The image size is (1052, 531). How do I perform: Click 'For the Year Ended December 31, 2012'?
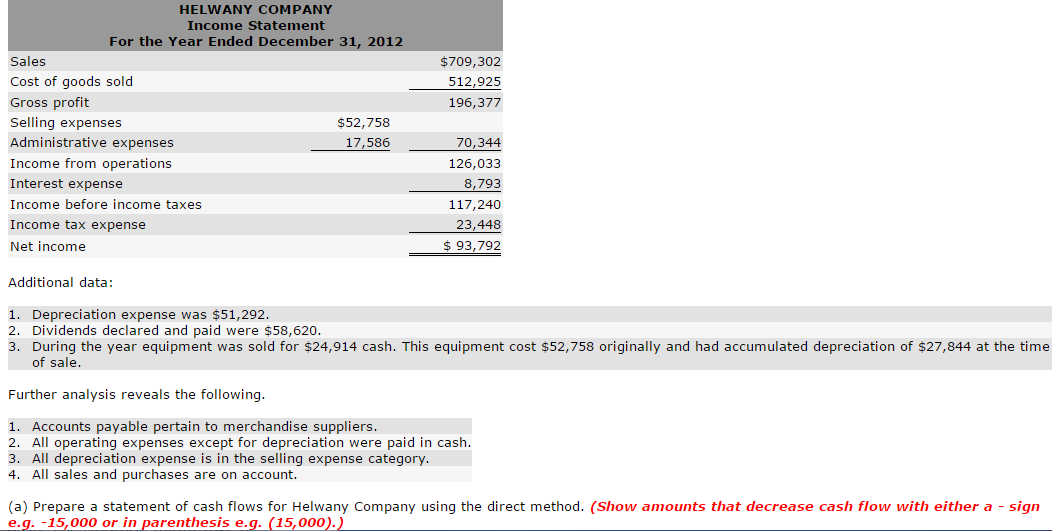pos(256,42)
